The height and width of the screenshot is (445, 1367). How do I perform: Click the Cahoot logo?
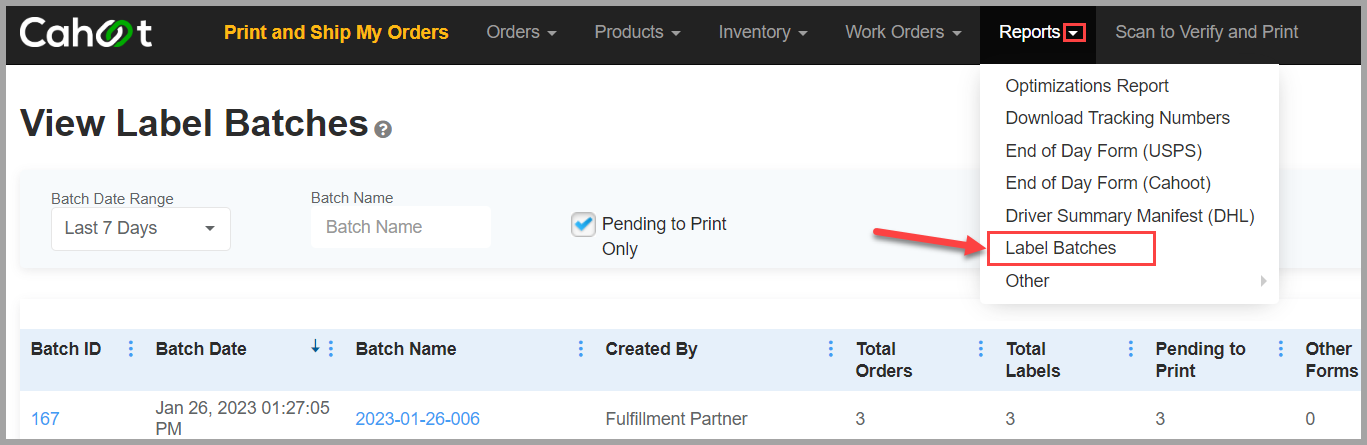coord(86,32)
